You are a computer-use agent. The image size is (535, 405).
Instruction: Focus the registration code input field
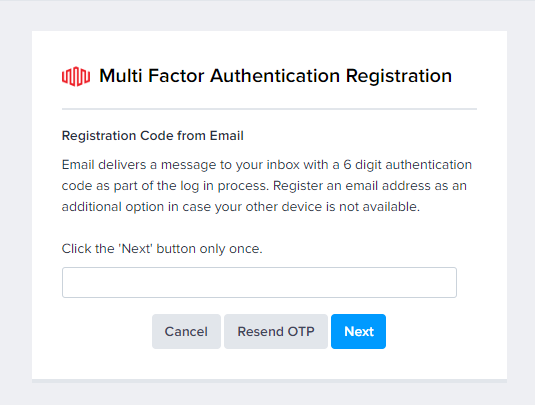click(259, 283)
